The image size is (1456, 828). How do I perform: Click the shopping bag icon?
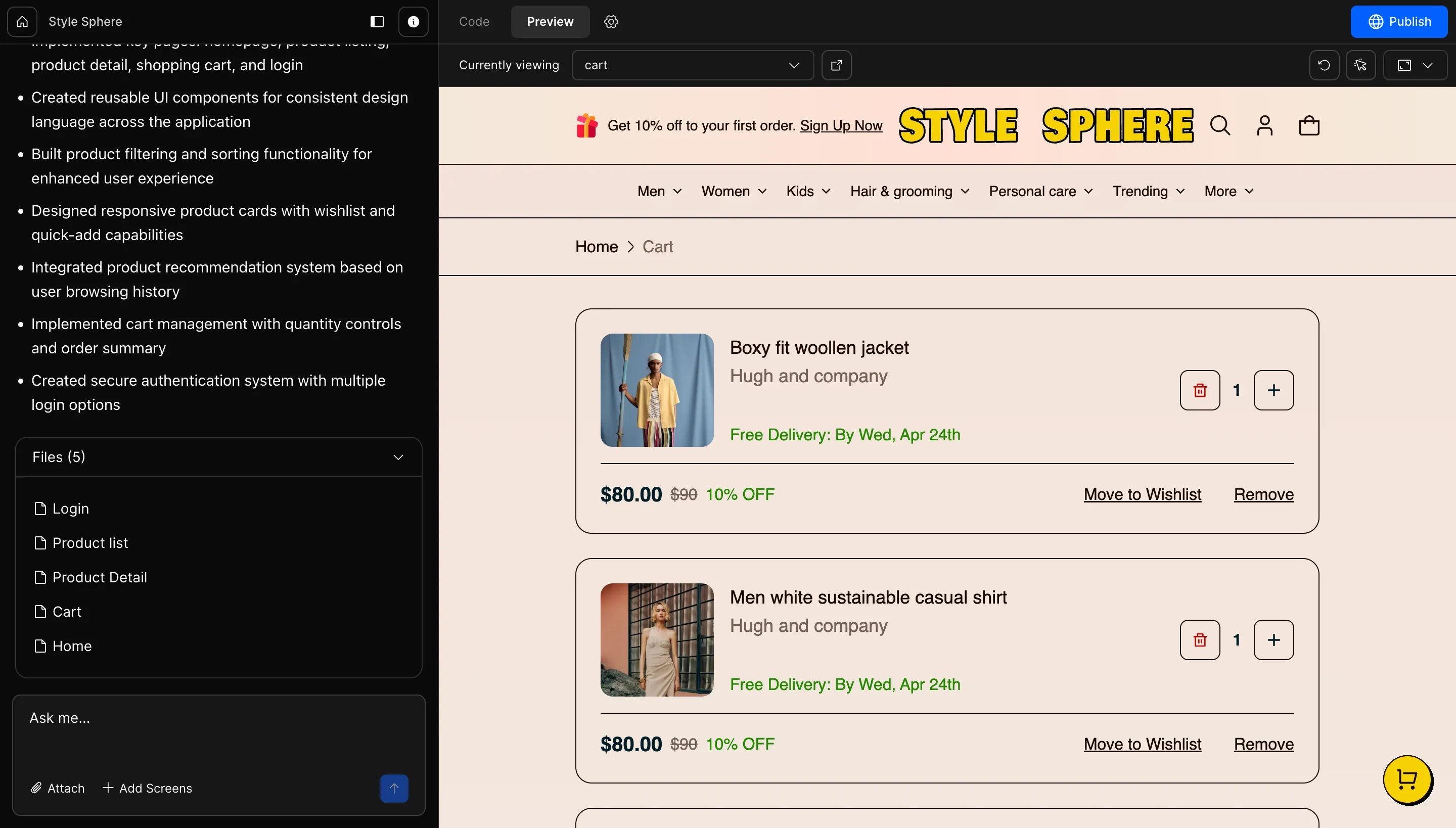(x=1309, y=126)
